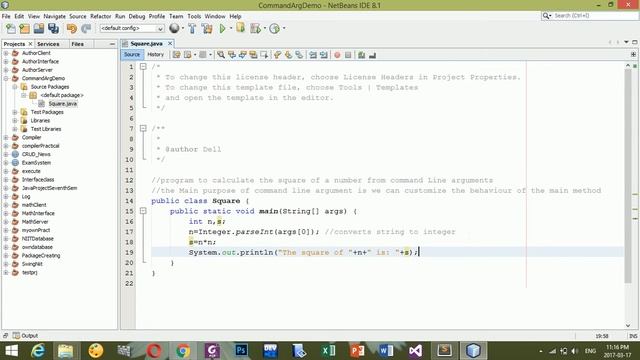Image resolution: width=640 pixels, height=360 pixels.
Task: Open Photoshop from the taskbar
Action: pos(241,351)
